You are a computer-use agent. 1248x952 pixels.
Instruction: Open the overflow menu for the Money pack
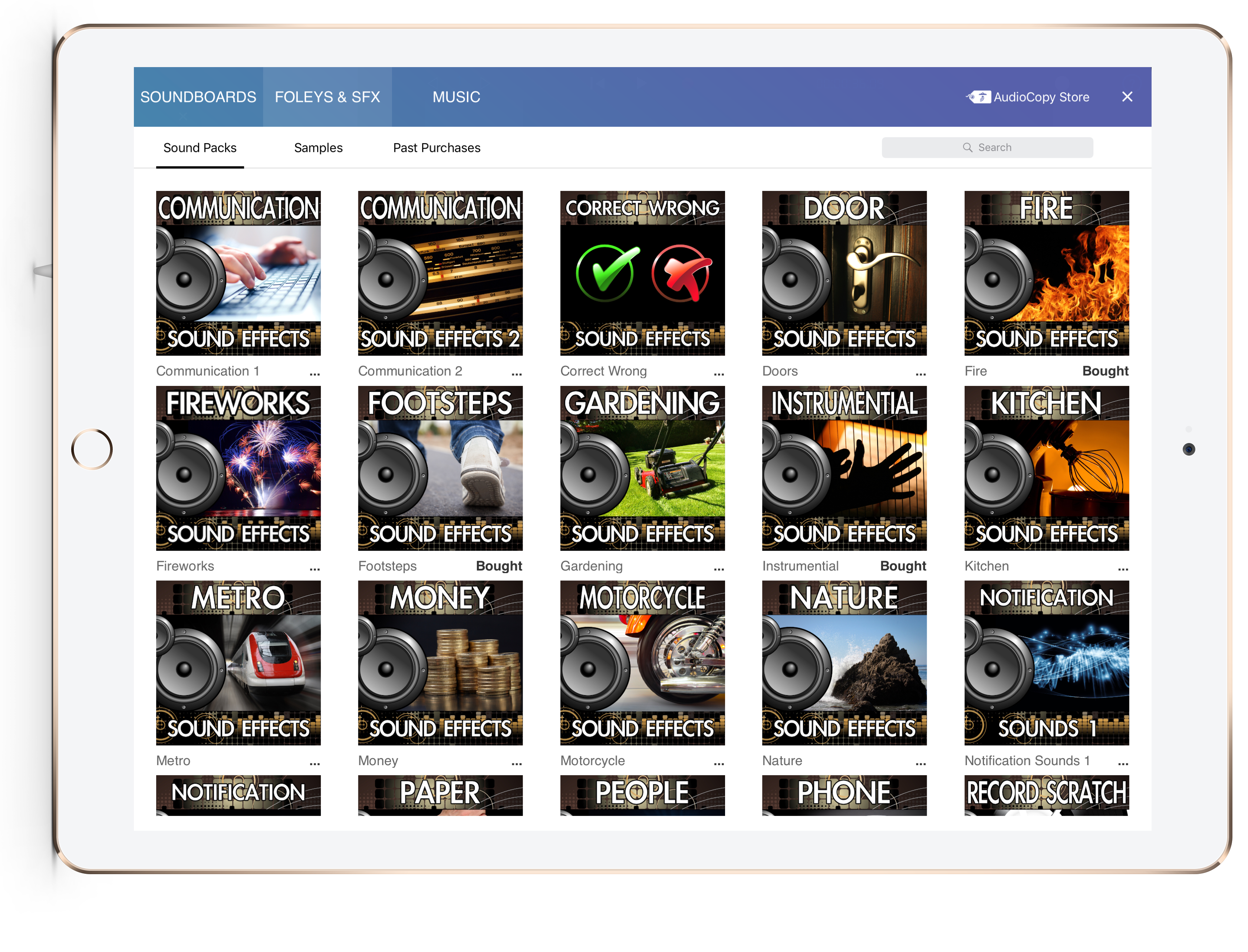click(516, 763)
